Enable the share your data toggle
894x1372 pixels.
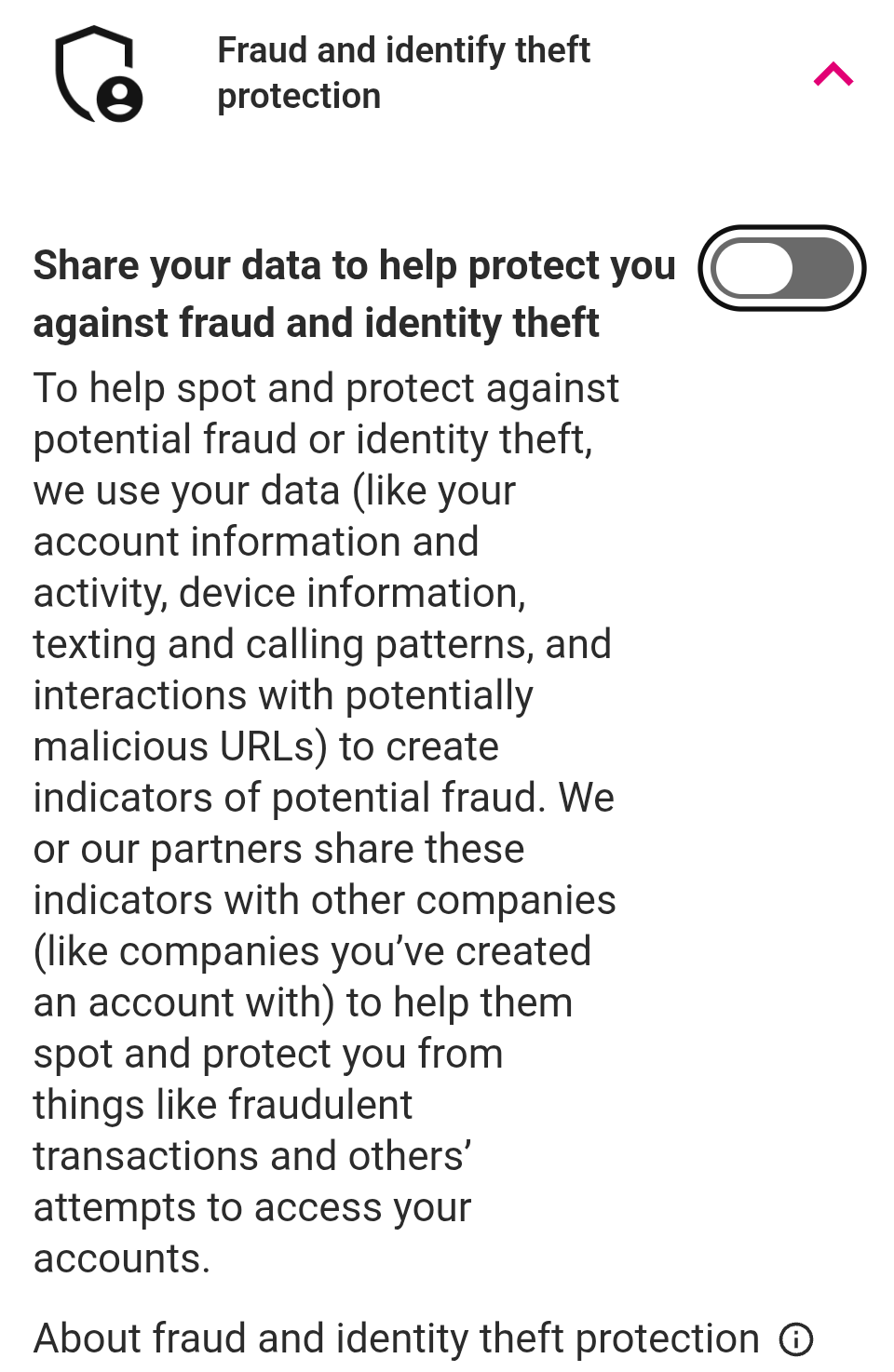(x=782, y=268)
